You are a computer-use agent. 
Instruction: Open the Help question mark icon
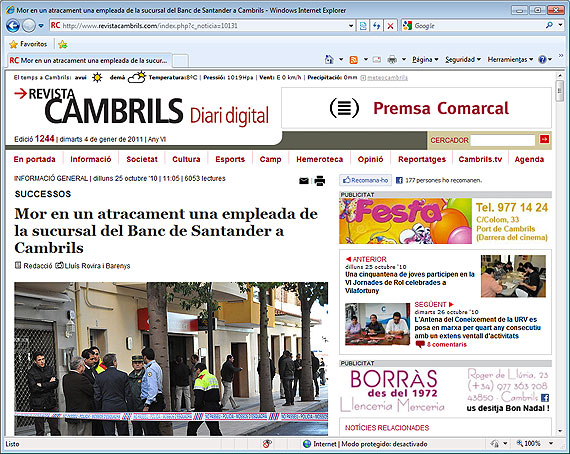[542, 59]
